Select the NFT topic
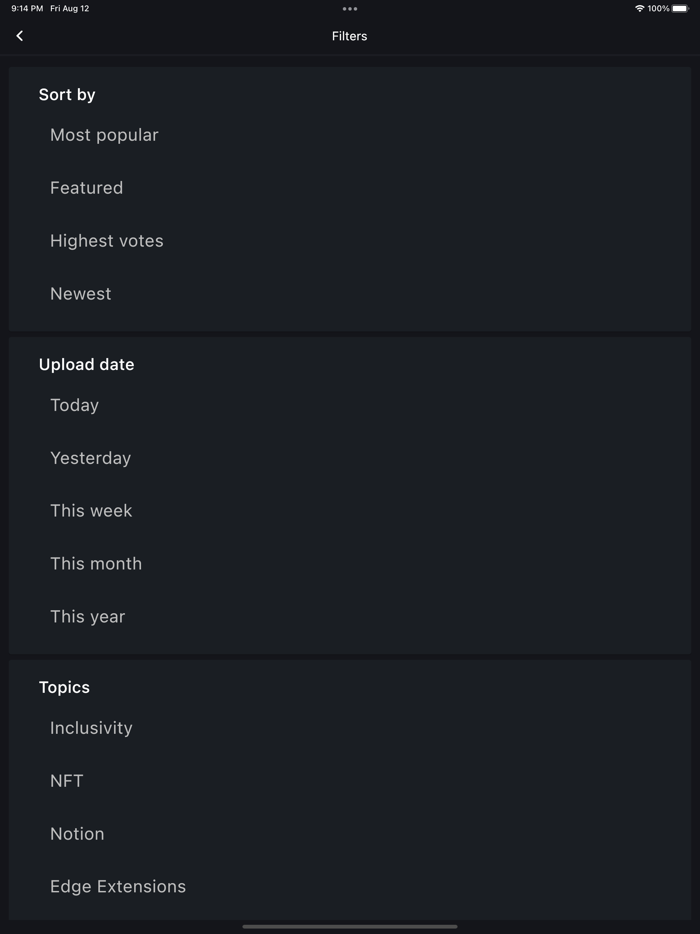Screen dimensions: 700x934 click(x=66, y=781)
